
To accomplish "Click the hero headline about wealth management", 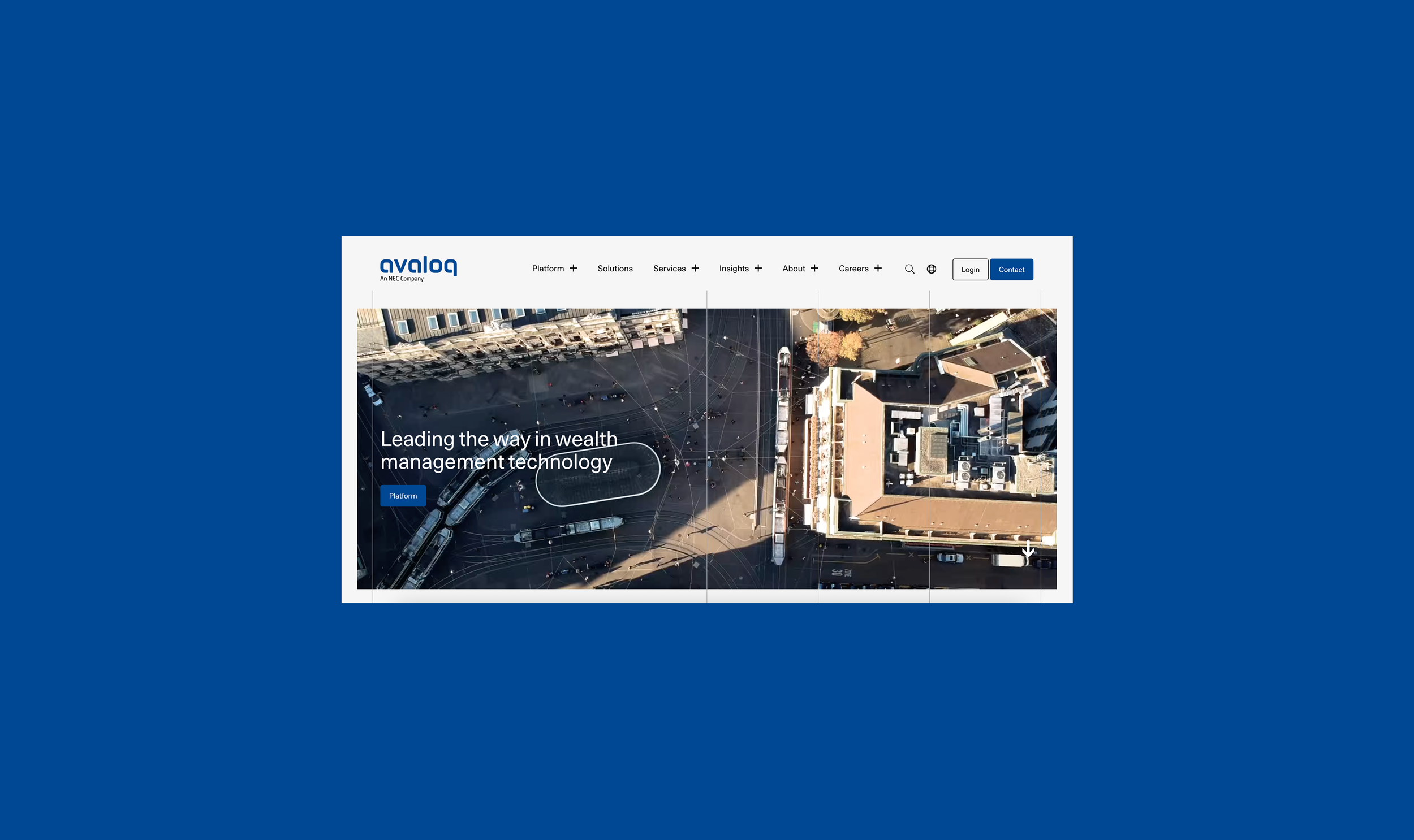I will tap(498, 451).
